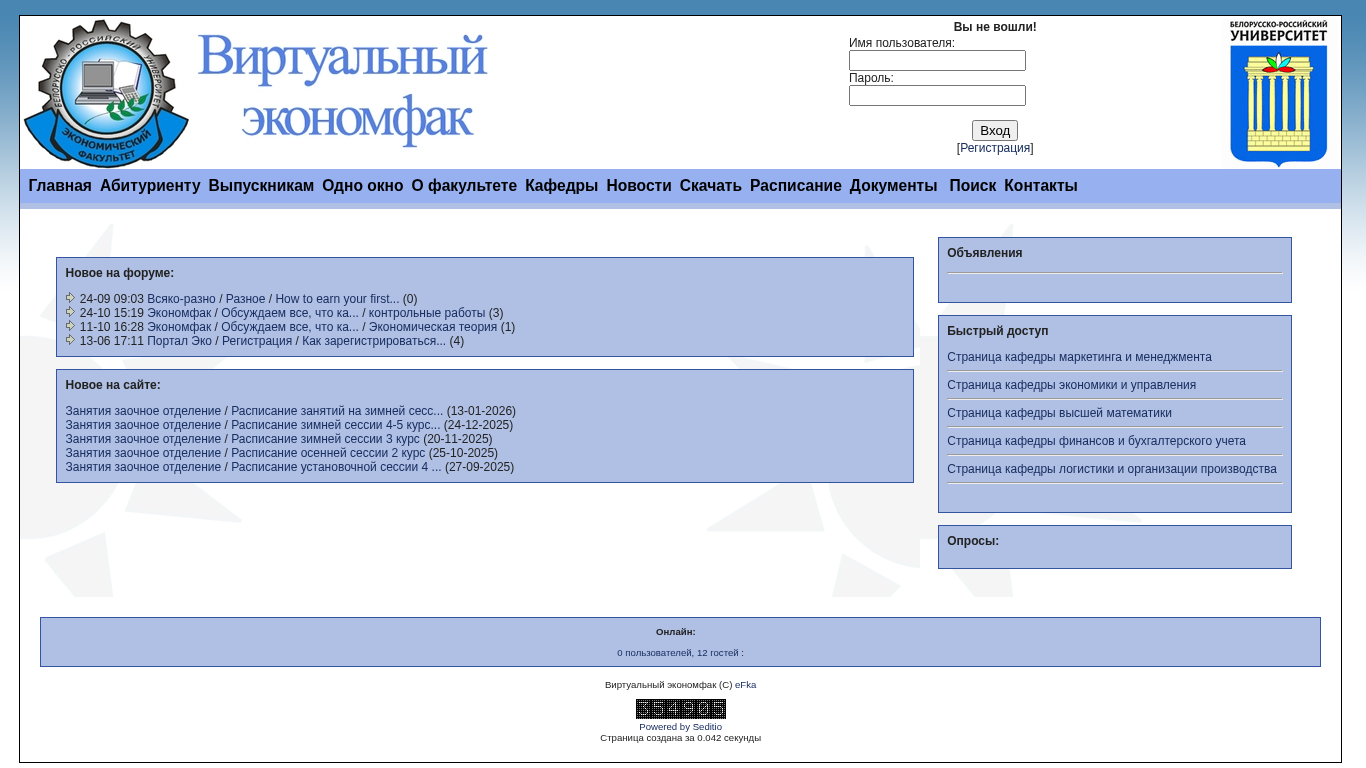Open the Главная menu item
This screenshot has height=768, width=1366.
tap(60, 186)
